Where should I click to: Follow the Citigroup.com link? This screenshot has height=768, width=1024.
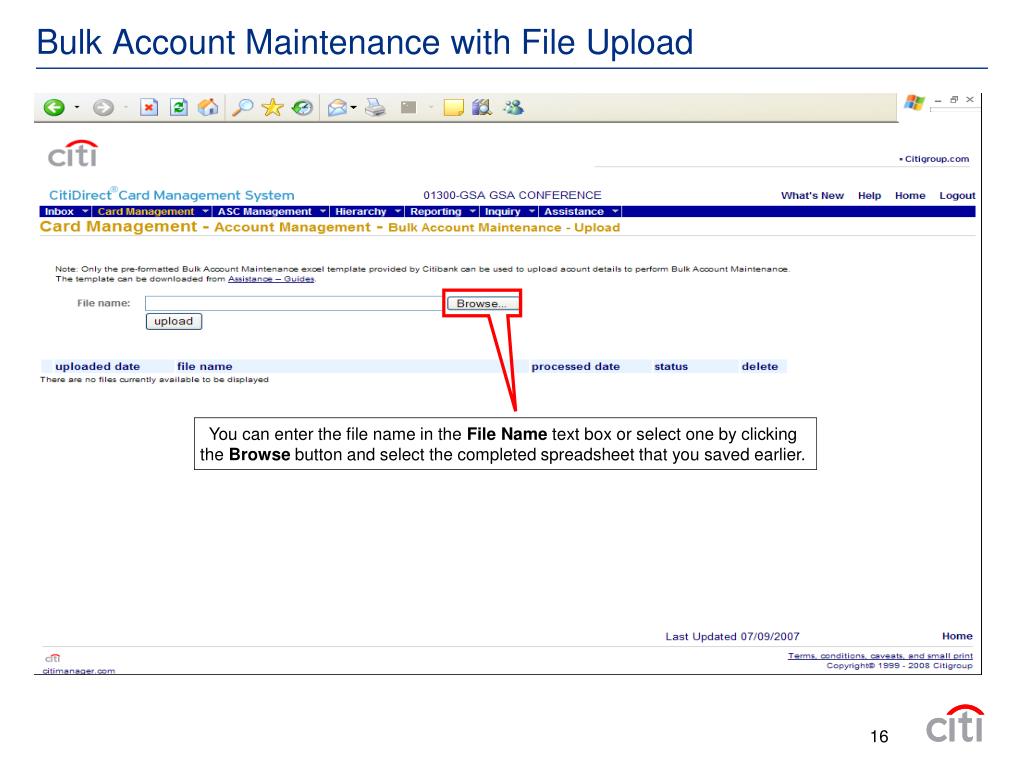pyautogui.click(x=936, y=159)
